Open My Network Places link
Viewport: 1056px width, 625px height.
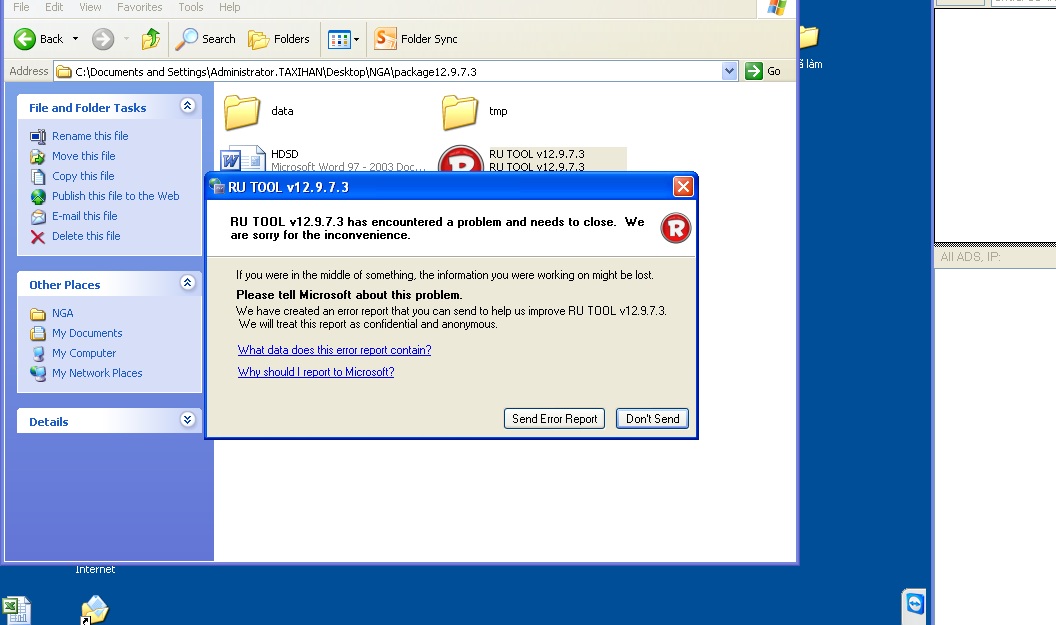[x=97, y=373]
